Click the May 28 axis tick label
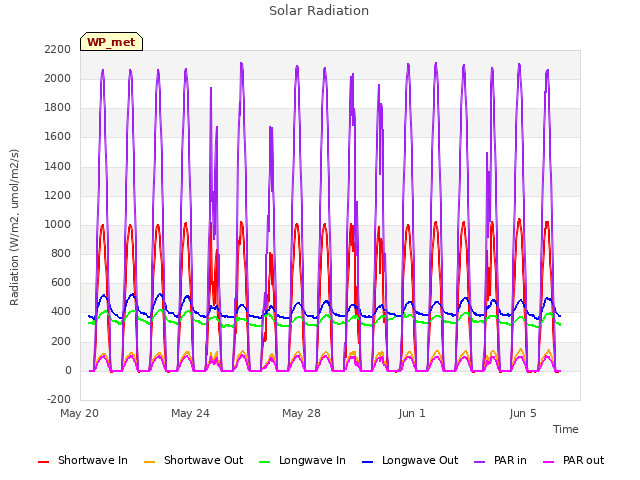This screenshot has width=640, height=480. (x=301, y=413)
